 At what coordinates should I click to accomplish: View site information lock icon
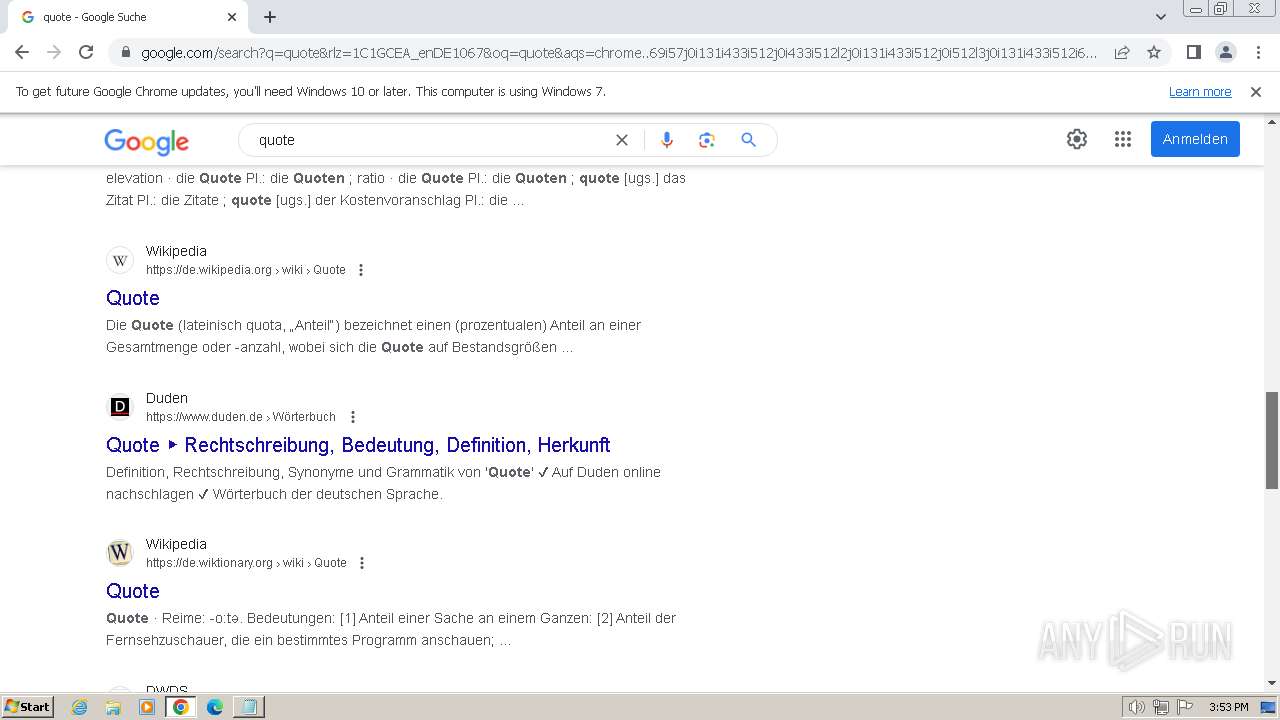(x=124, y=53)
